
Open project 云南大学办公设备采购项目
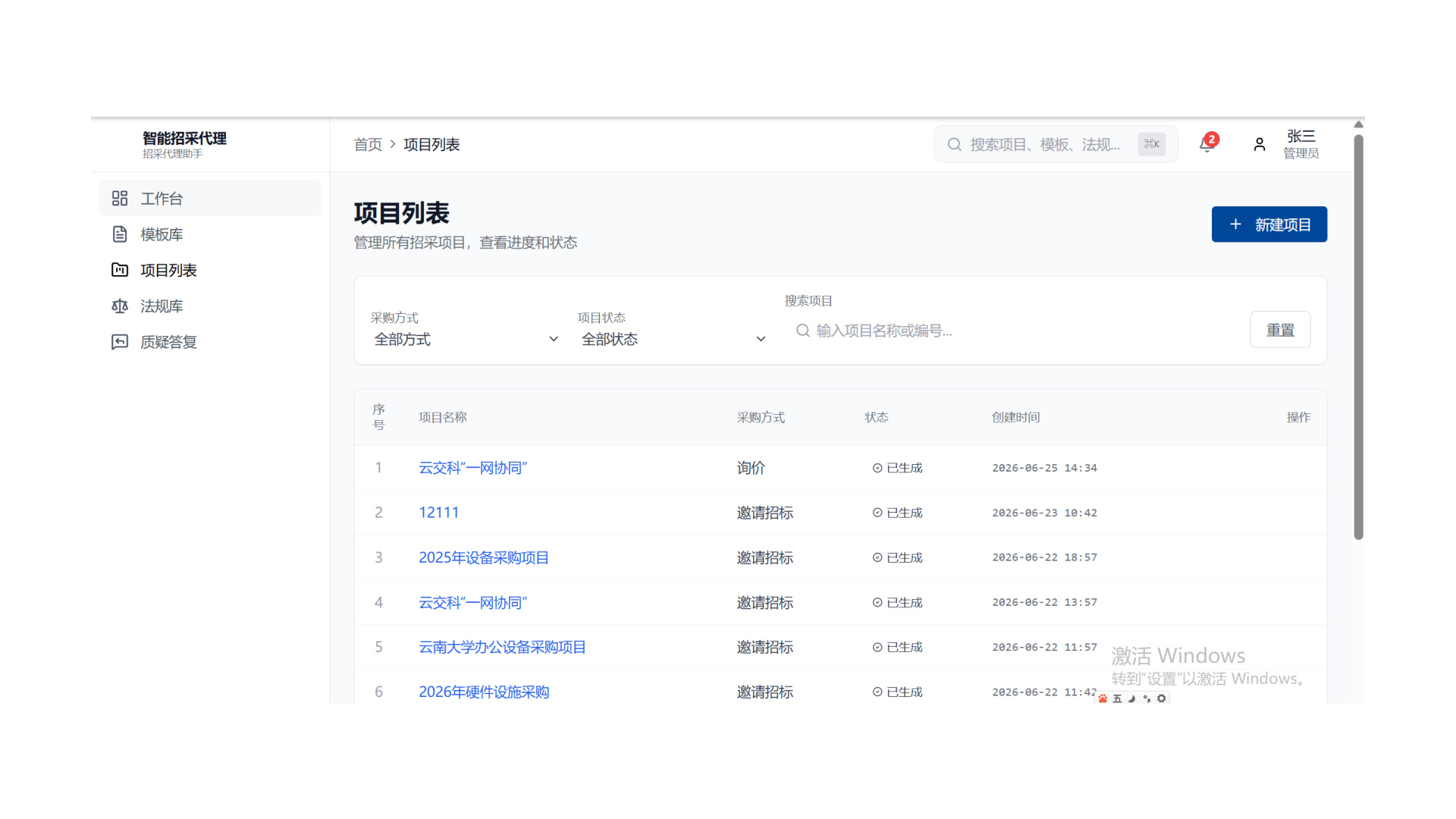coord(502,647)
